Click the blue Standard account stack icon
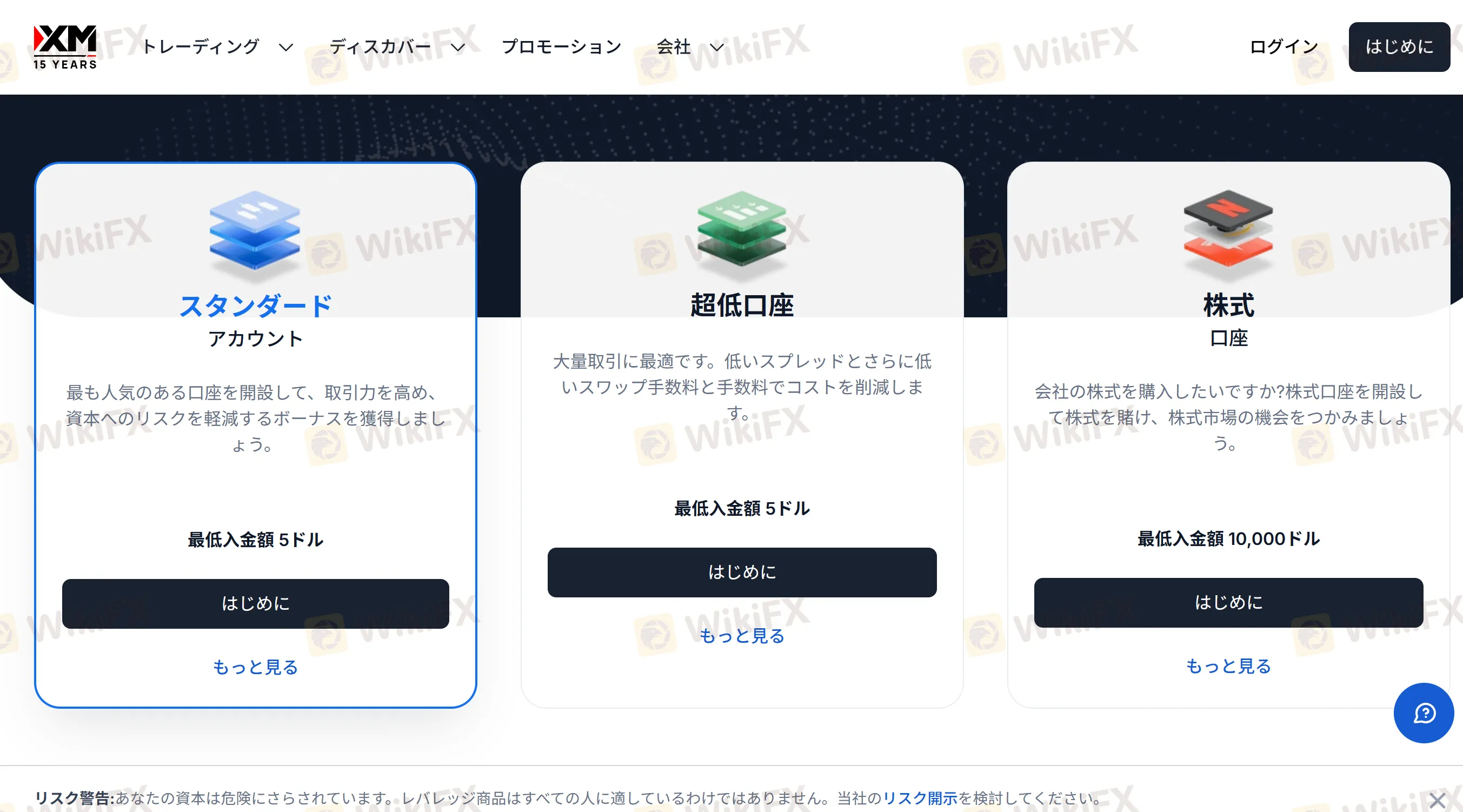This screenshot has width=1463, height=812. [x=255, y=230]
